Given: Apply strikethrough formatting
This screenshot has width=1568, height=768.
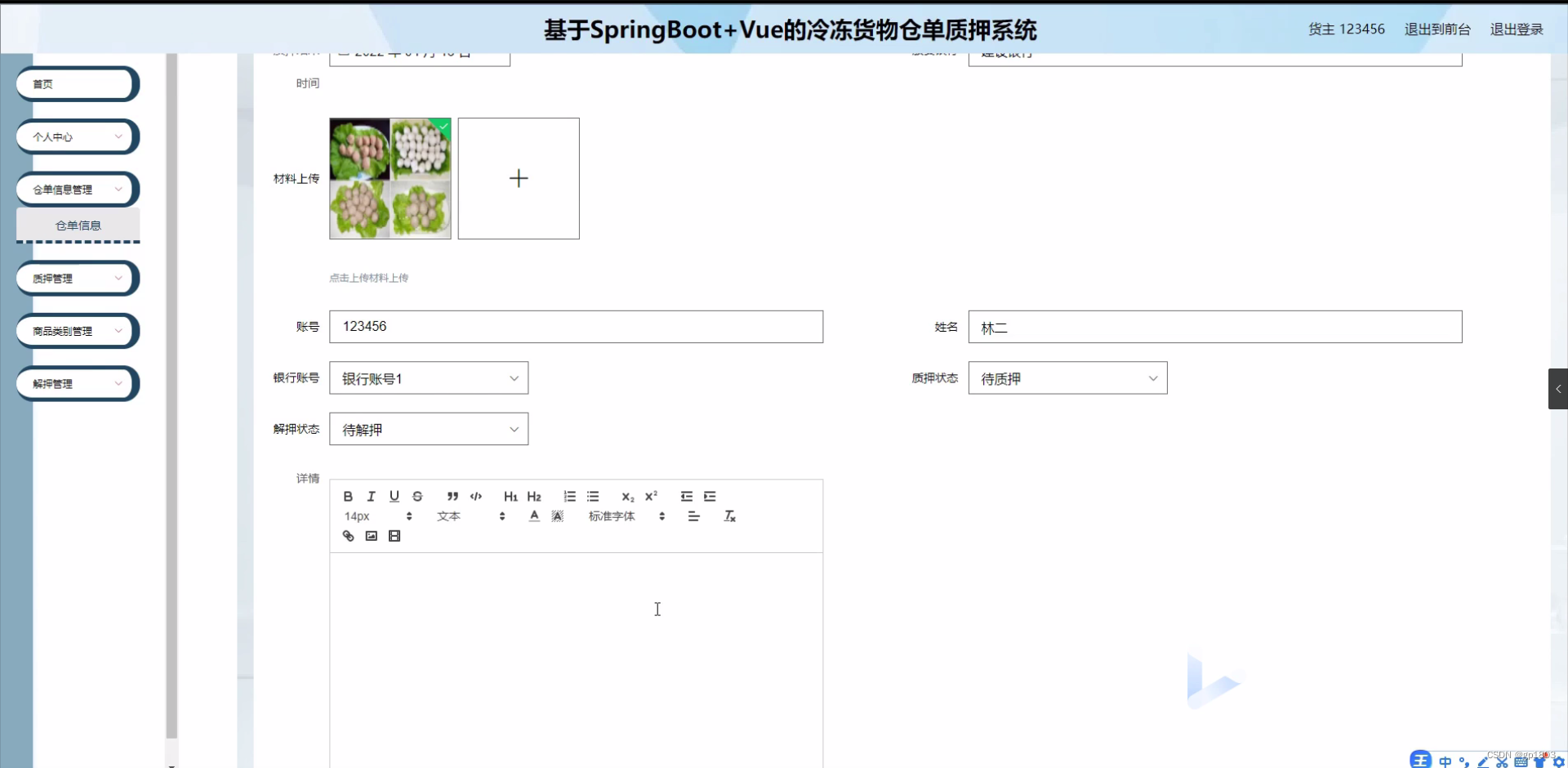Looking at the screenshot, I should [x=417, y=496].
